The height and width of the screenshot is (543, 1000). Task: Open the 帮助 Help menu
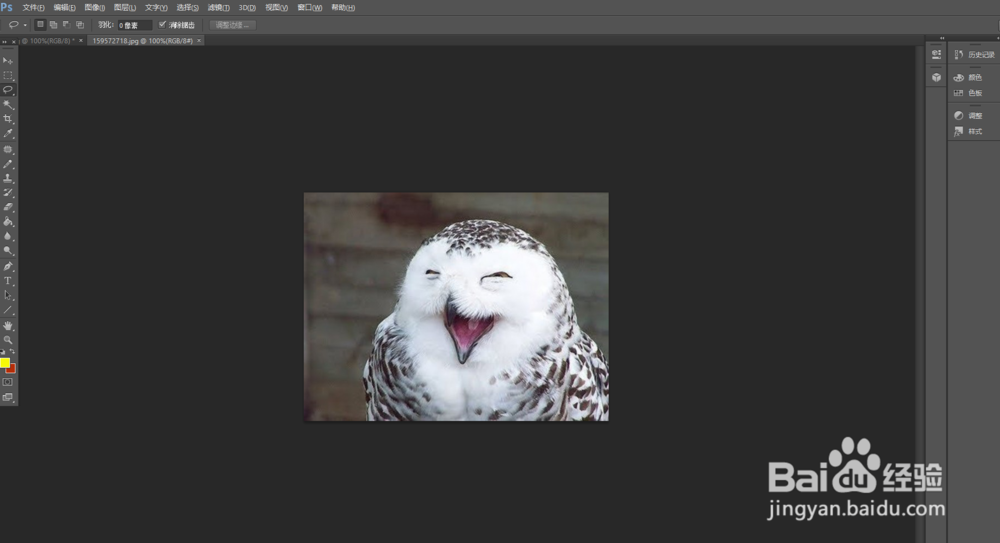pos(343,8)
